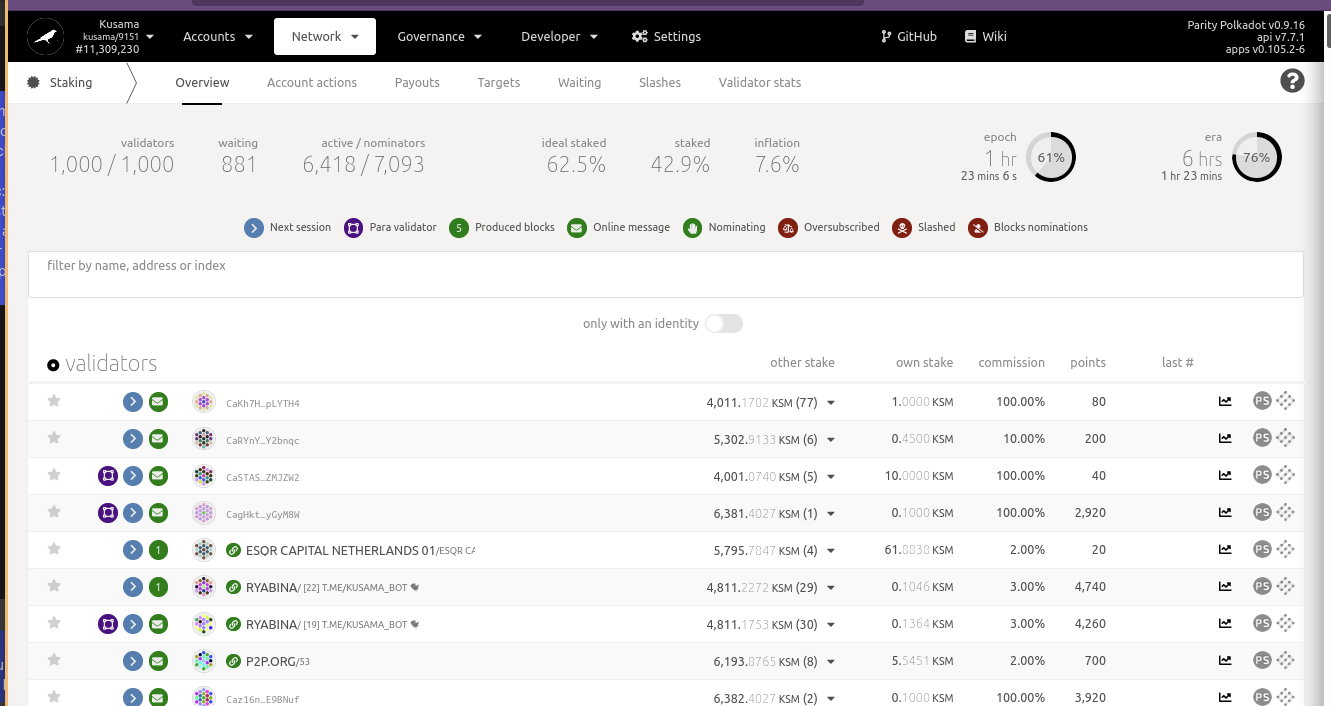Click Polkascan PS icon for CaKh7H..pLYTH4

(x=1262, y=402)
